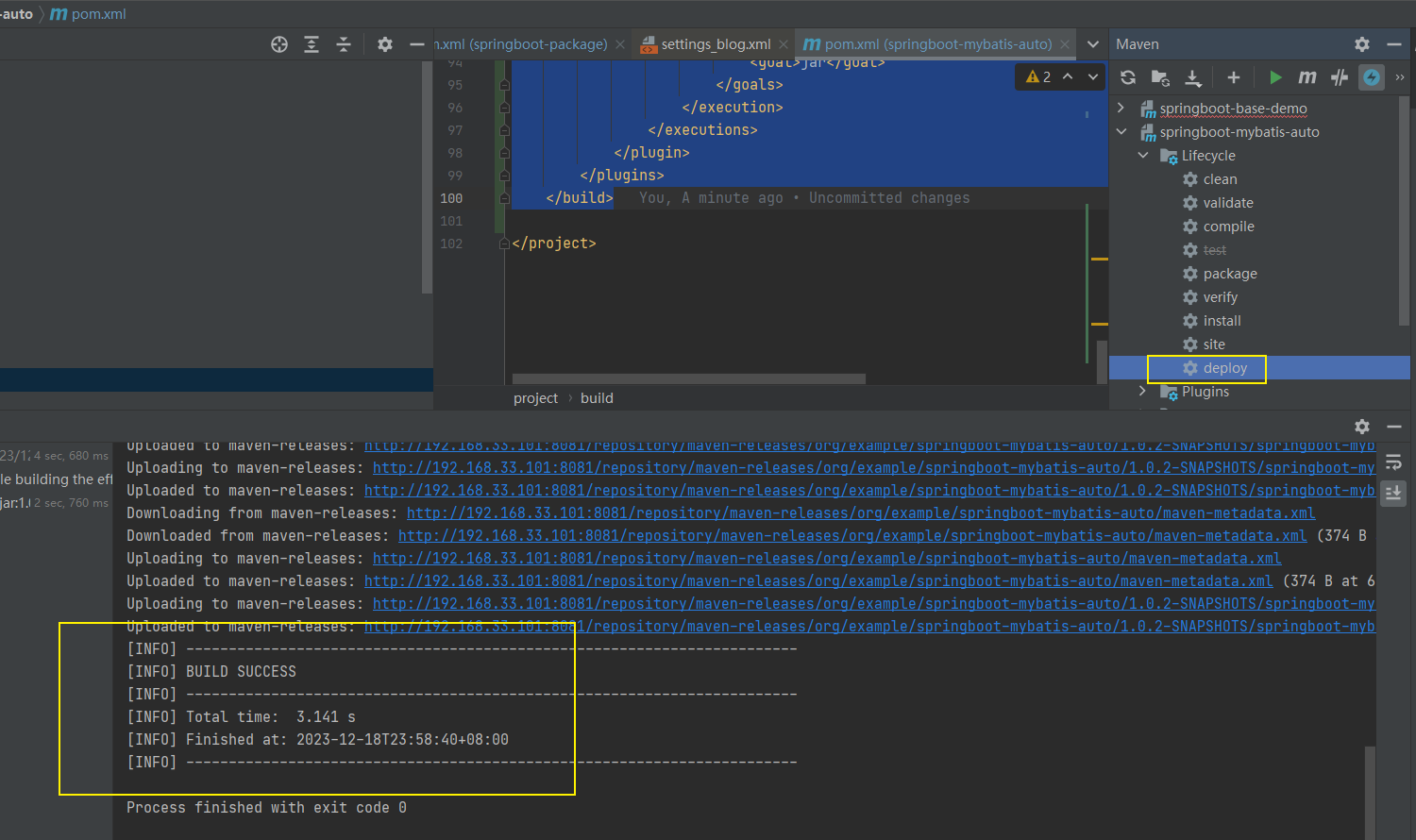This screenshot has height=840, width=1416.
Task: Select disabled test lifecycle phase
Action: coord(1215,250)
